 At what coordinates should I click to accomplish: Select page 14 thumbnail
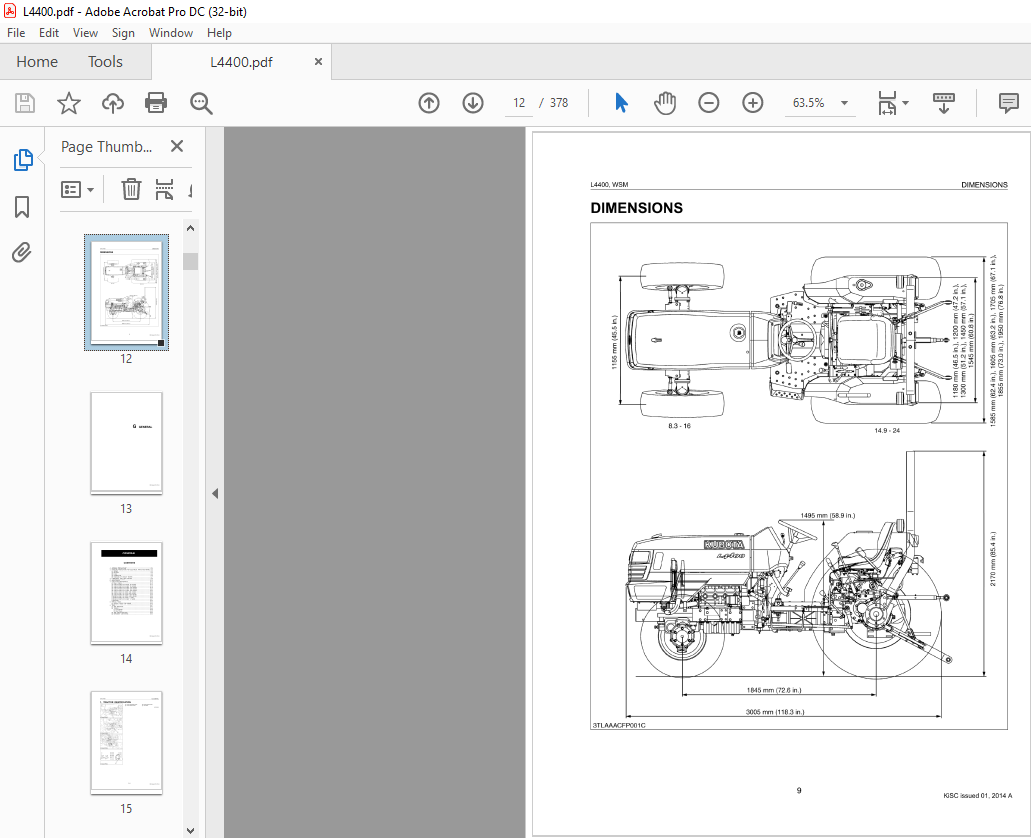(x=126, y=593)
